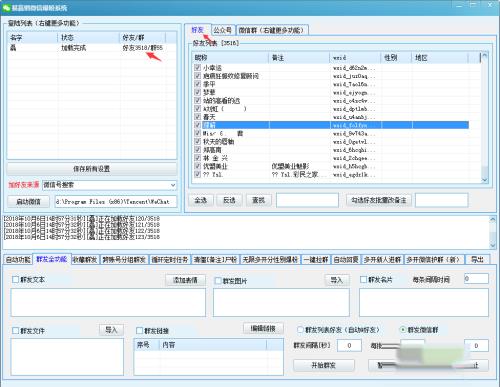
Task: Click the WeChat install path field
Action: pos(116,201)
